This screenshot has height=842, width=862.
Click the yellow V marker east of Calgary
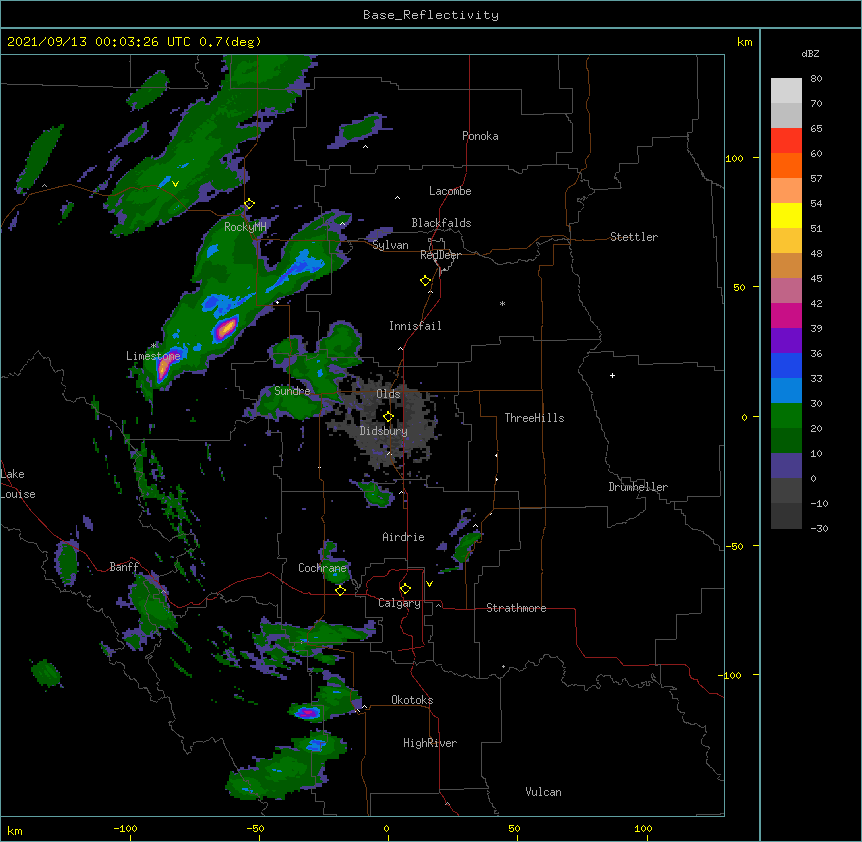click(429, 584)
